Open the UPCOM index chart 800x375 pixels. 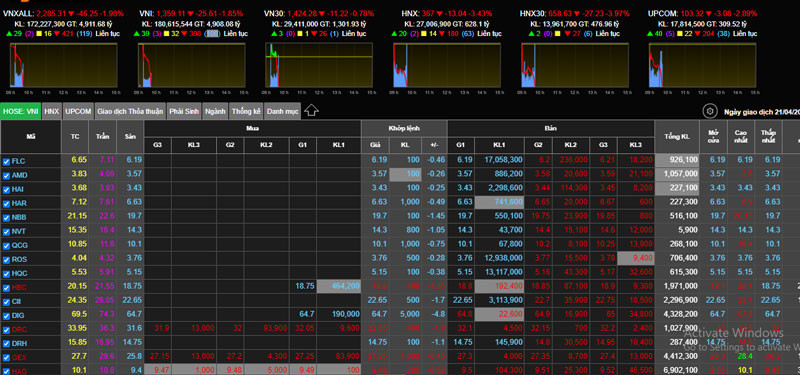tap(703, 66)
